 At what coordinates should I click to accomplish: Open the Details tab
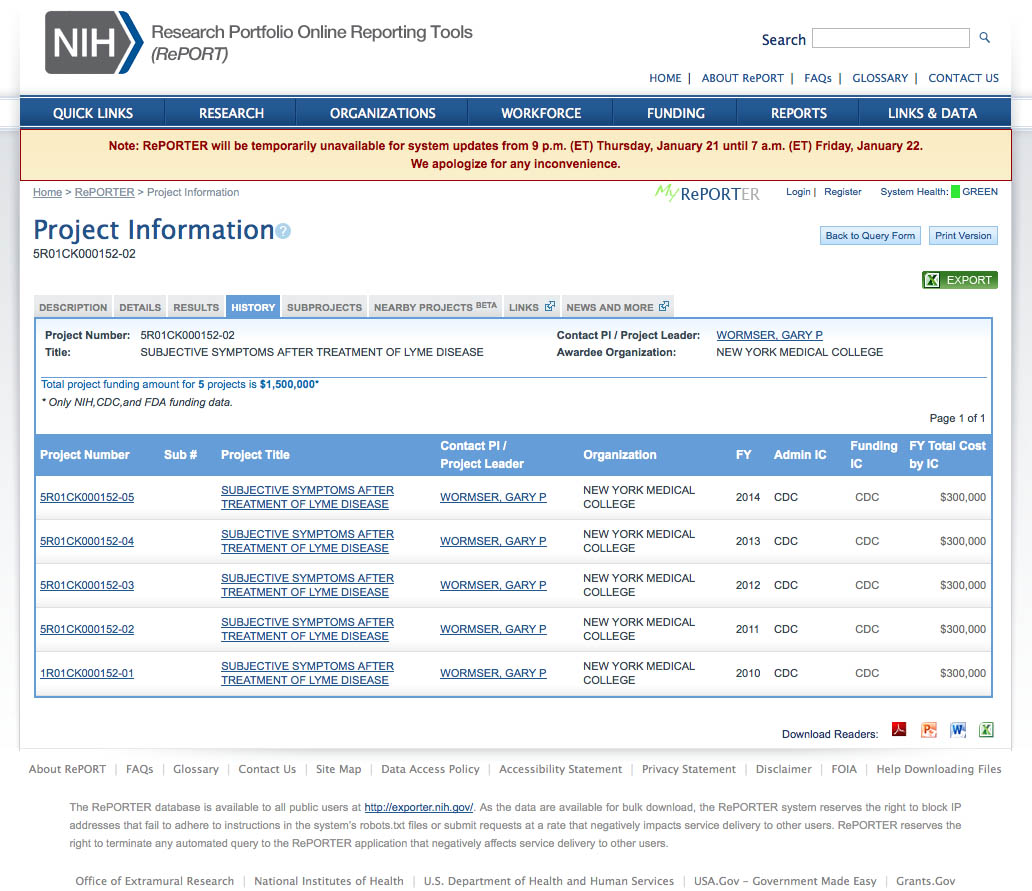pyautogui.click(x=140, y=307)
